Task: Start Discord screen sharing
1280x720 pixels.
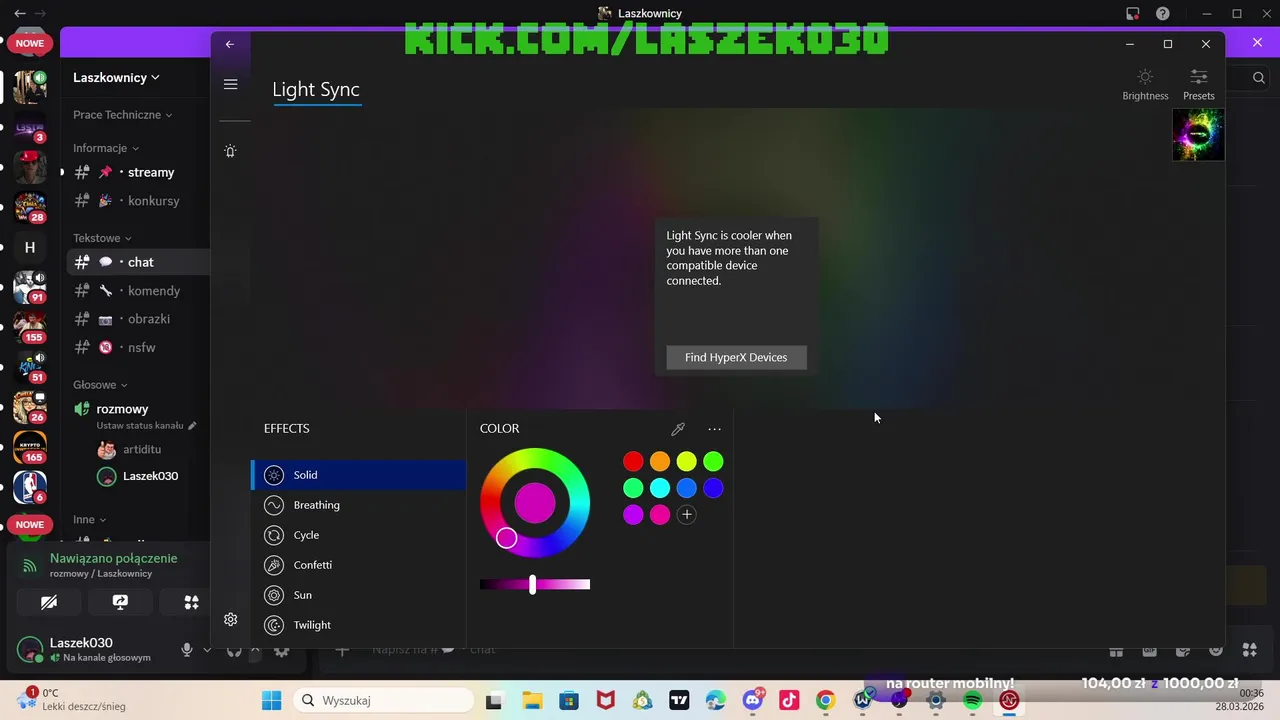Action: click(x=120, y=602)
